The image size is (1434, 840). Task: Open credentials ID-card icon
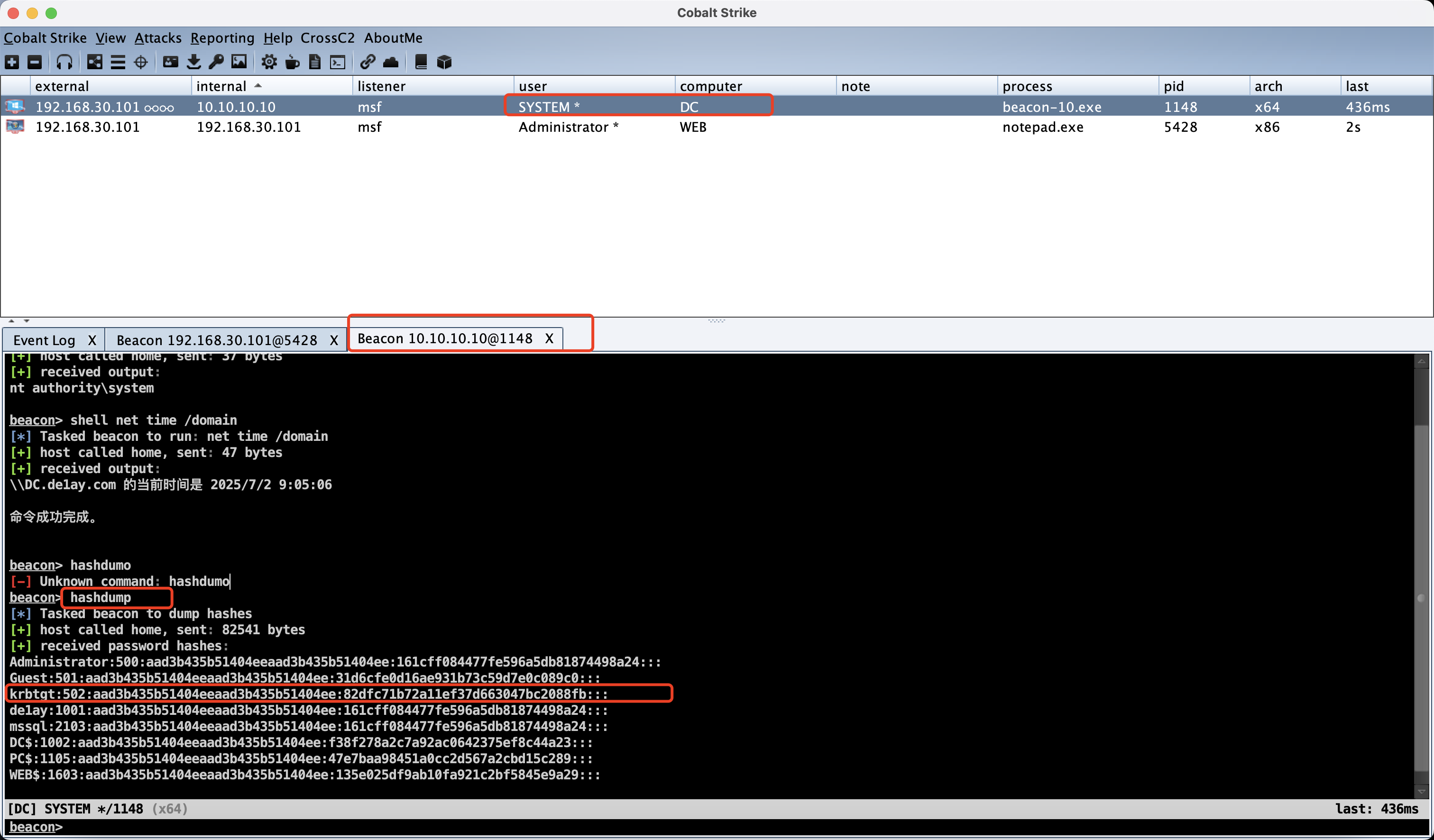[171, 62]
